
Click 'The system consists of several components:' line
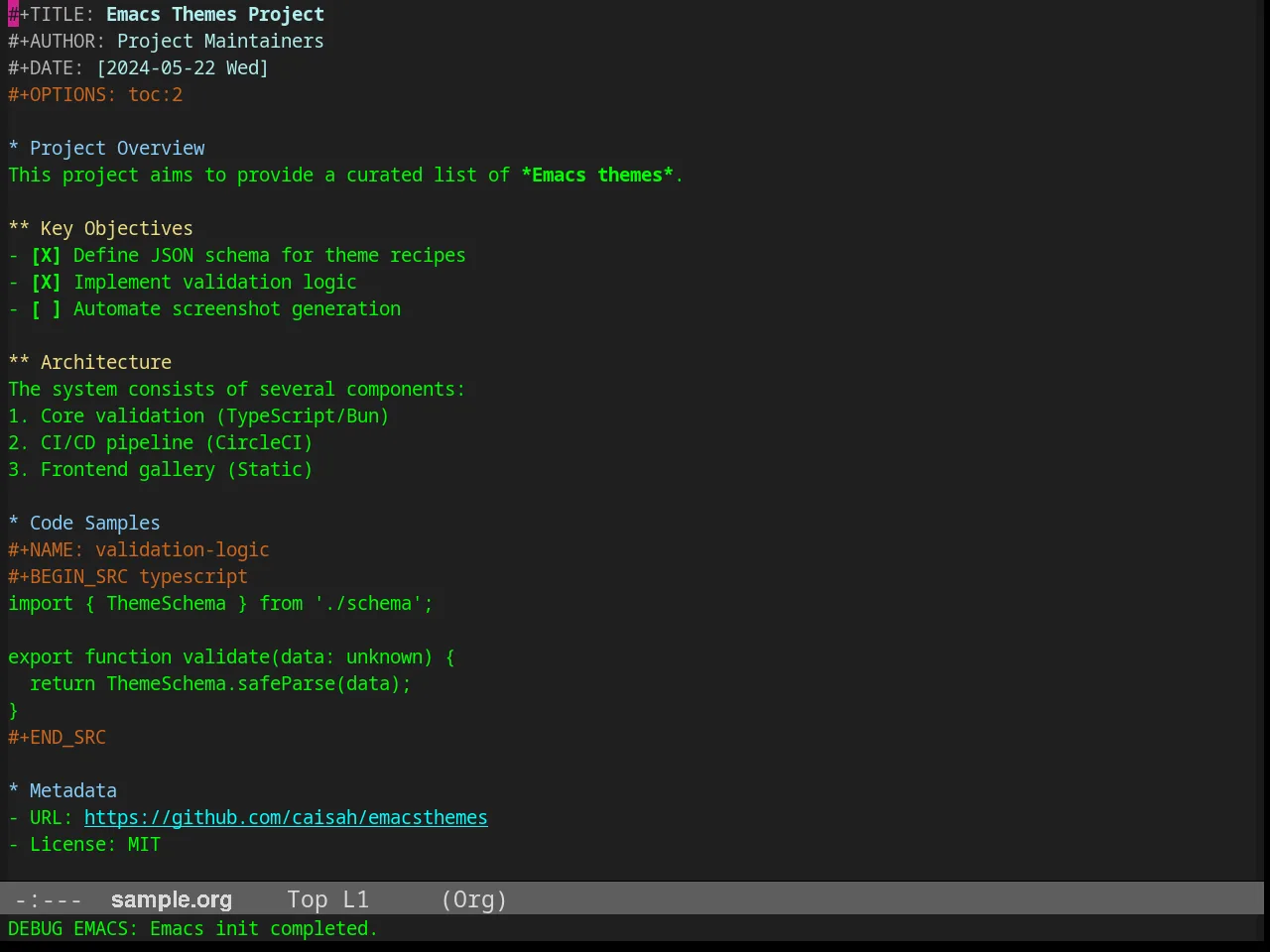tap(236, 390)
